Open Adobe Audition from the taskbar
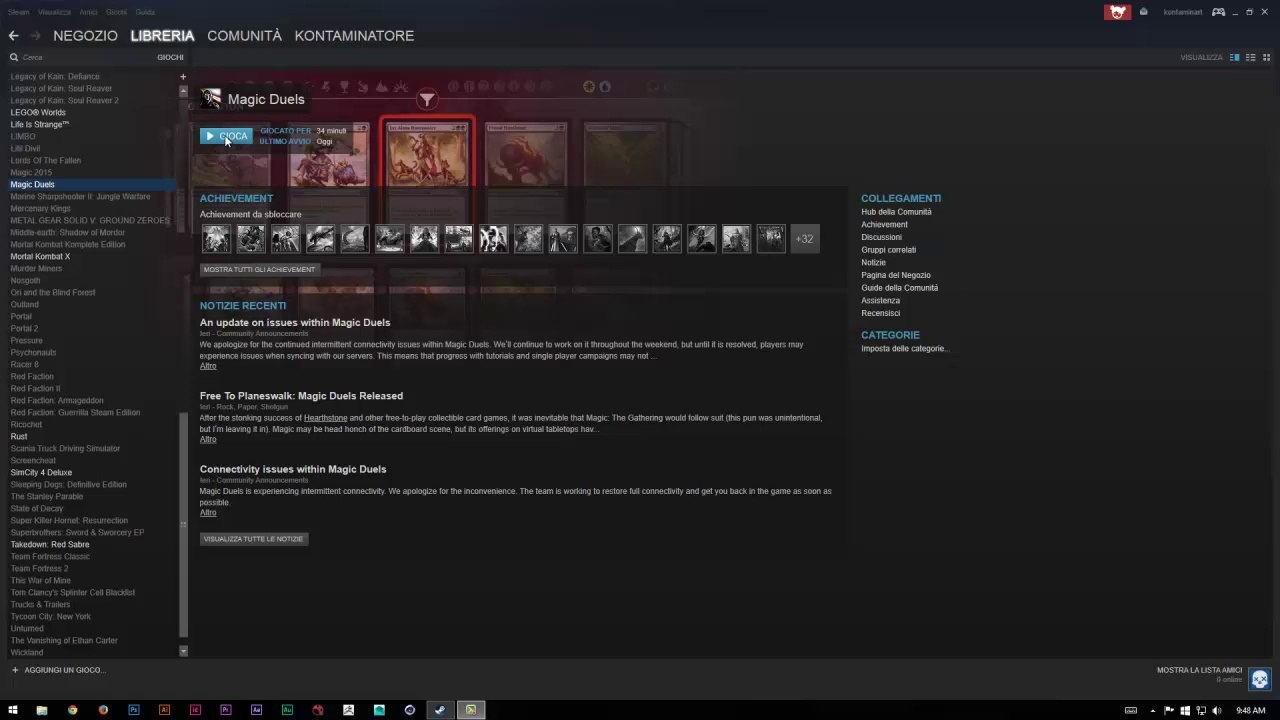This screenshot has height=720, width=1280. 287,710
